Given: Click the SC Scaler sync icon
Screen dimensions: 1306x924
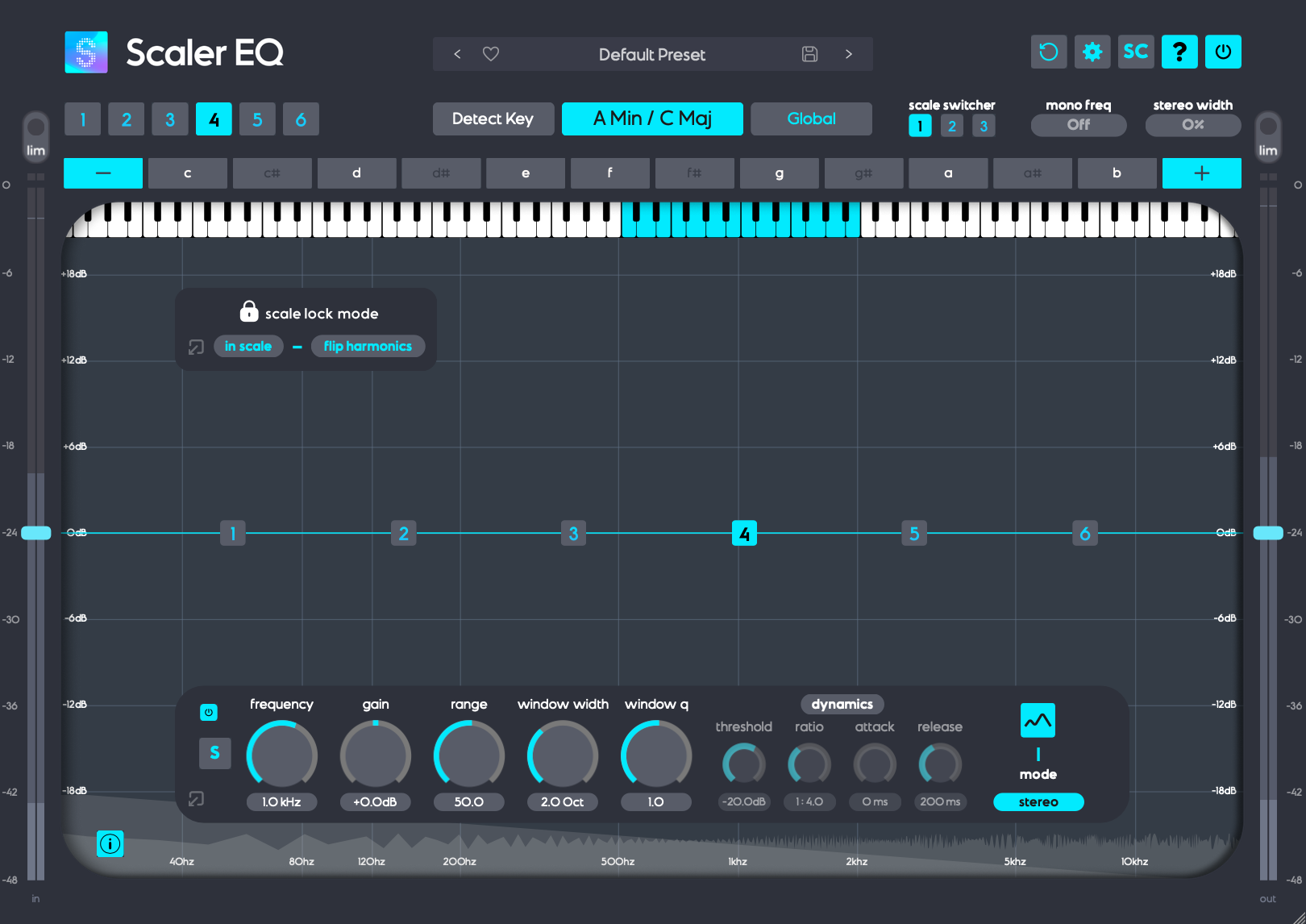Looking at the screenshot, I should (x=1136, y=52).
